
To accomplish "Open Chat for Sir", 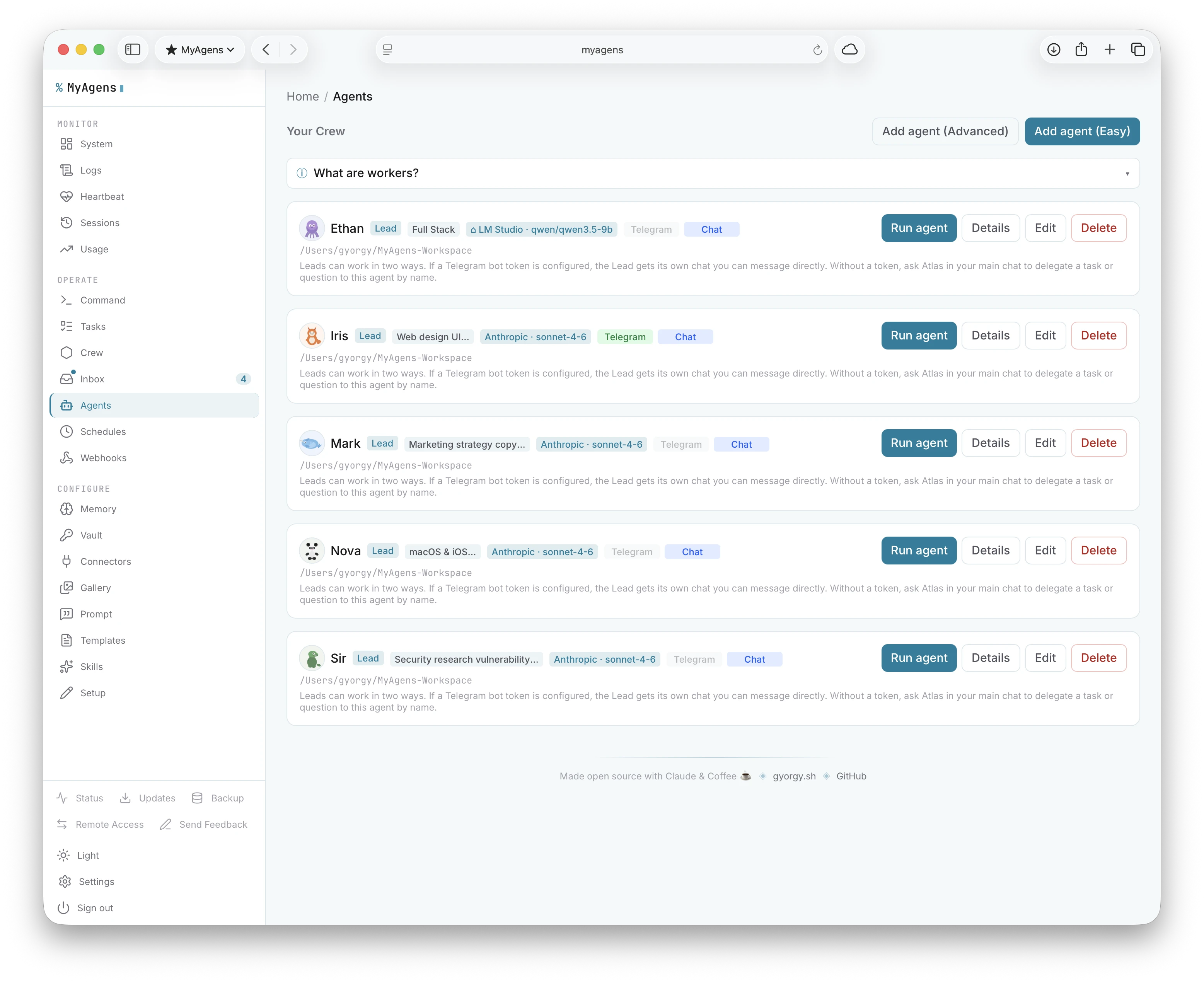I will (x=754, y=660).
